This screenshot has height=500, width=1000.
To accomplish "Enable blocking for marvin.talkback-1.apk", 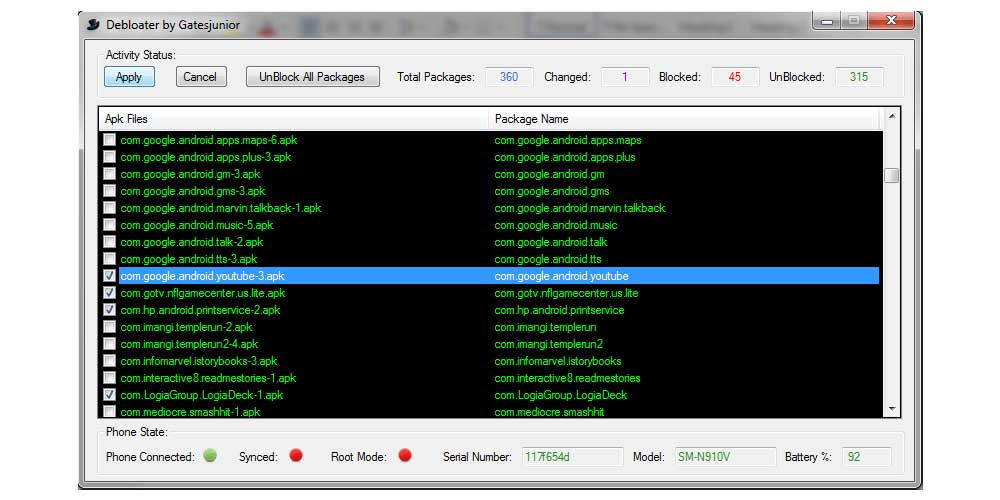I will click(110, 208).
